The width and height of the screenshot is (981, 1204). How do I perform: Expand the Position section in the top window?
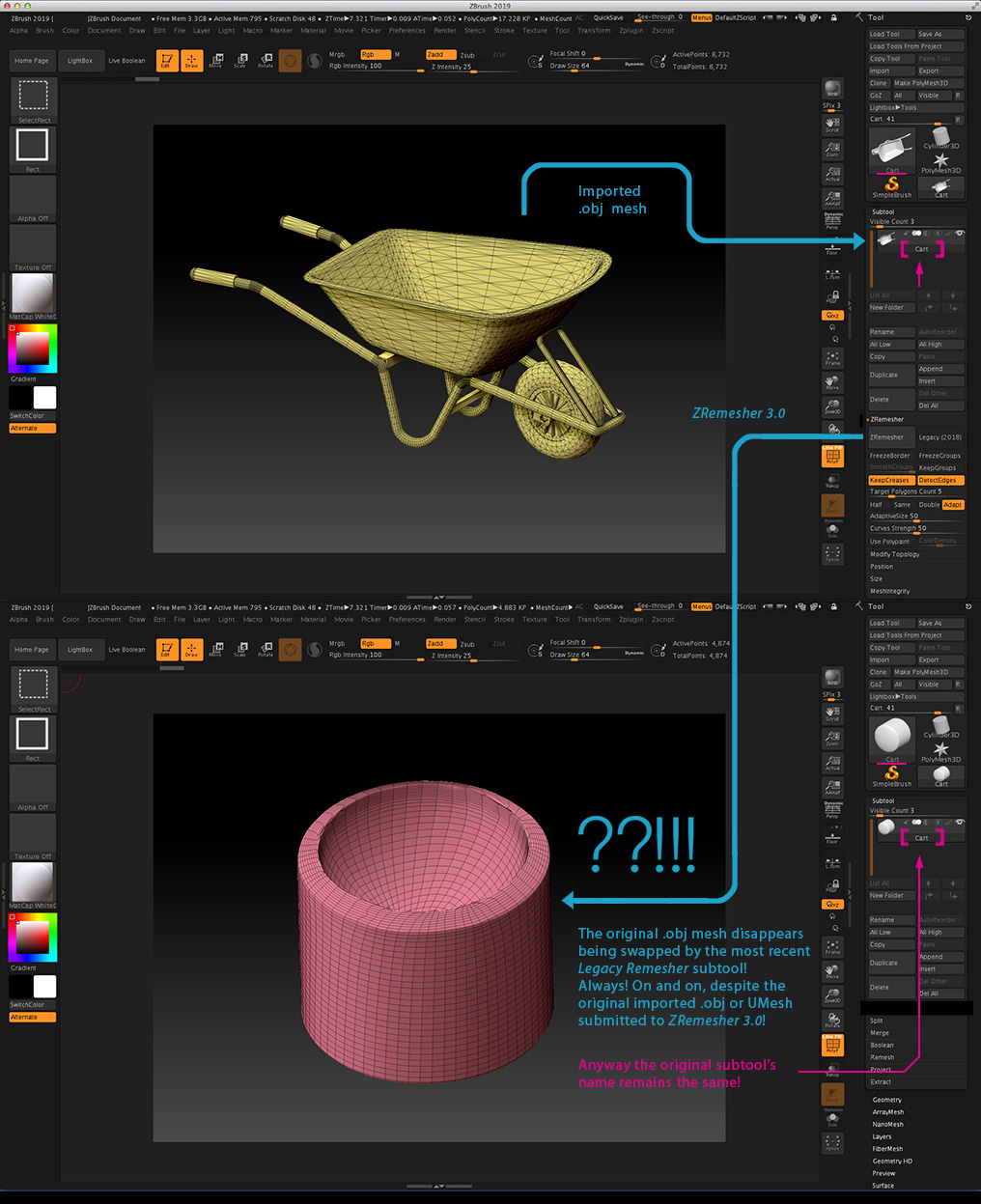point(882,567)
